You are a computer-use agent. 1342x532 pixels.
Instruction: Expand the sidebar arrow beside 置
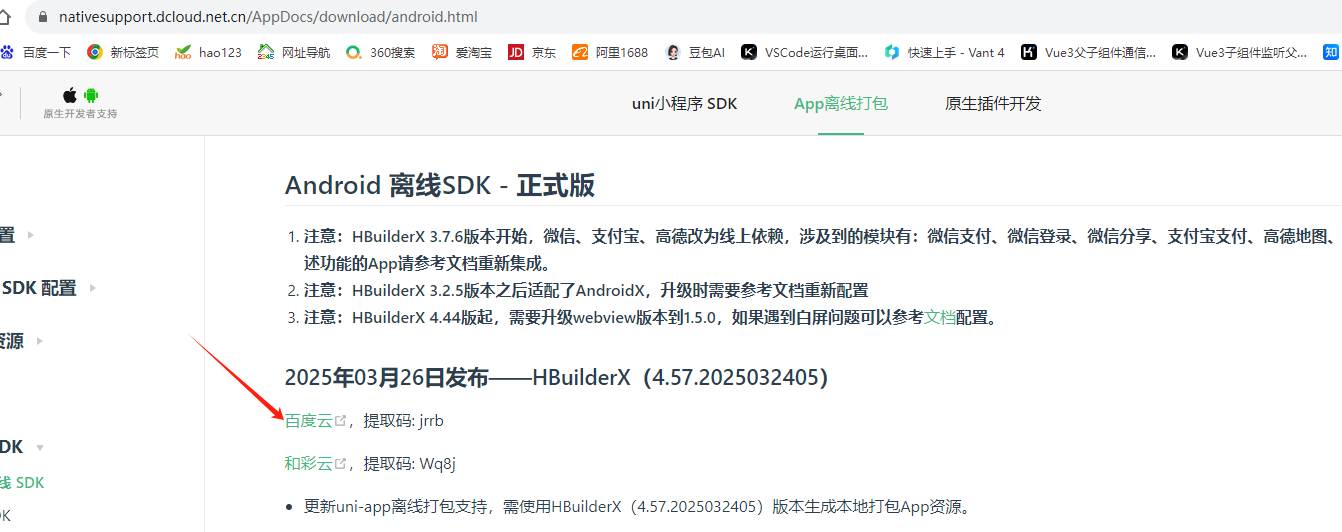tap(31, 235)
